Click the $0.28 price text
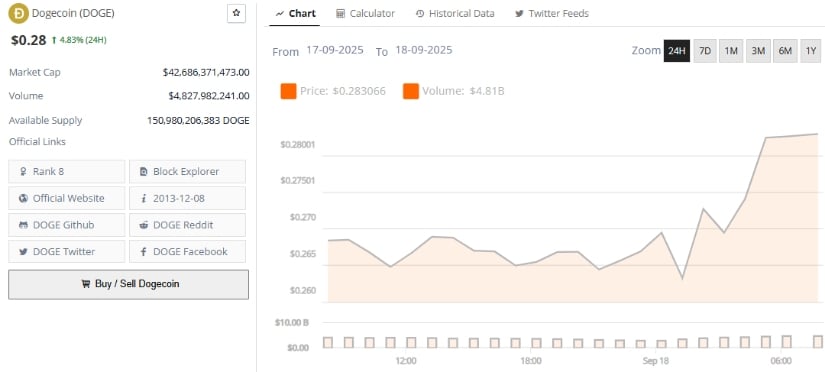The height and width of the screenshot is (372, 825). 28,40
